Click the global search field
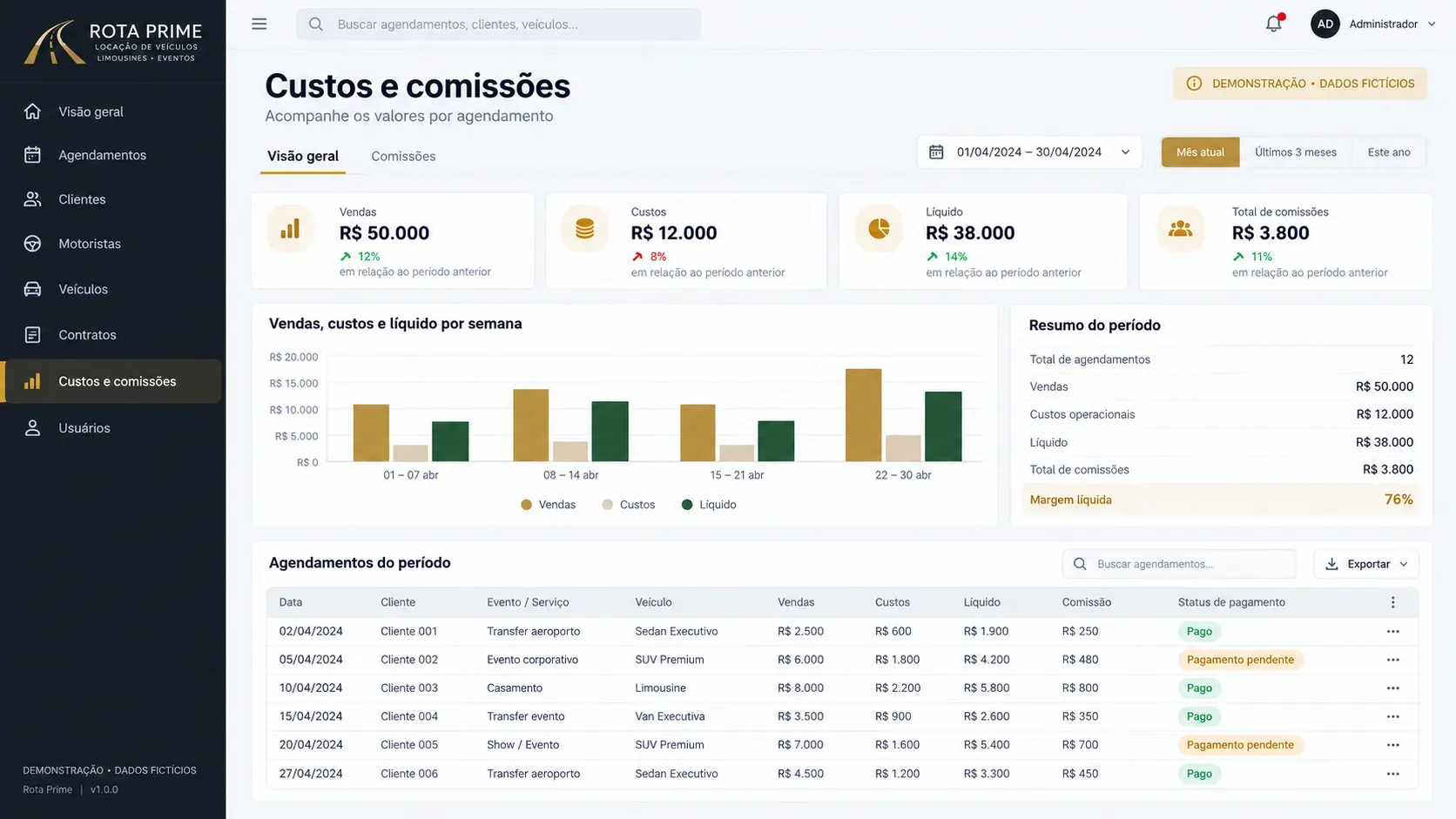The width and height of the screenshot is (1456, 819). (x=499, y=24)
